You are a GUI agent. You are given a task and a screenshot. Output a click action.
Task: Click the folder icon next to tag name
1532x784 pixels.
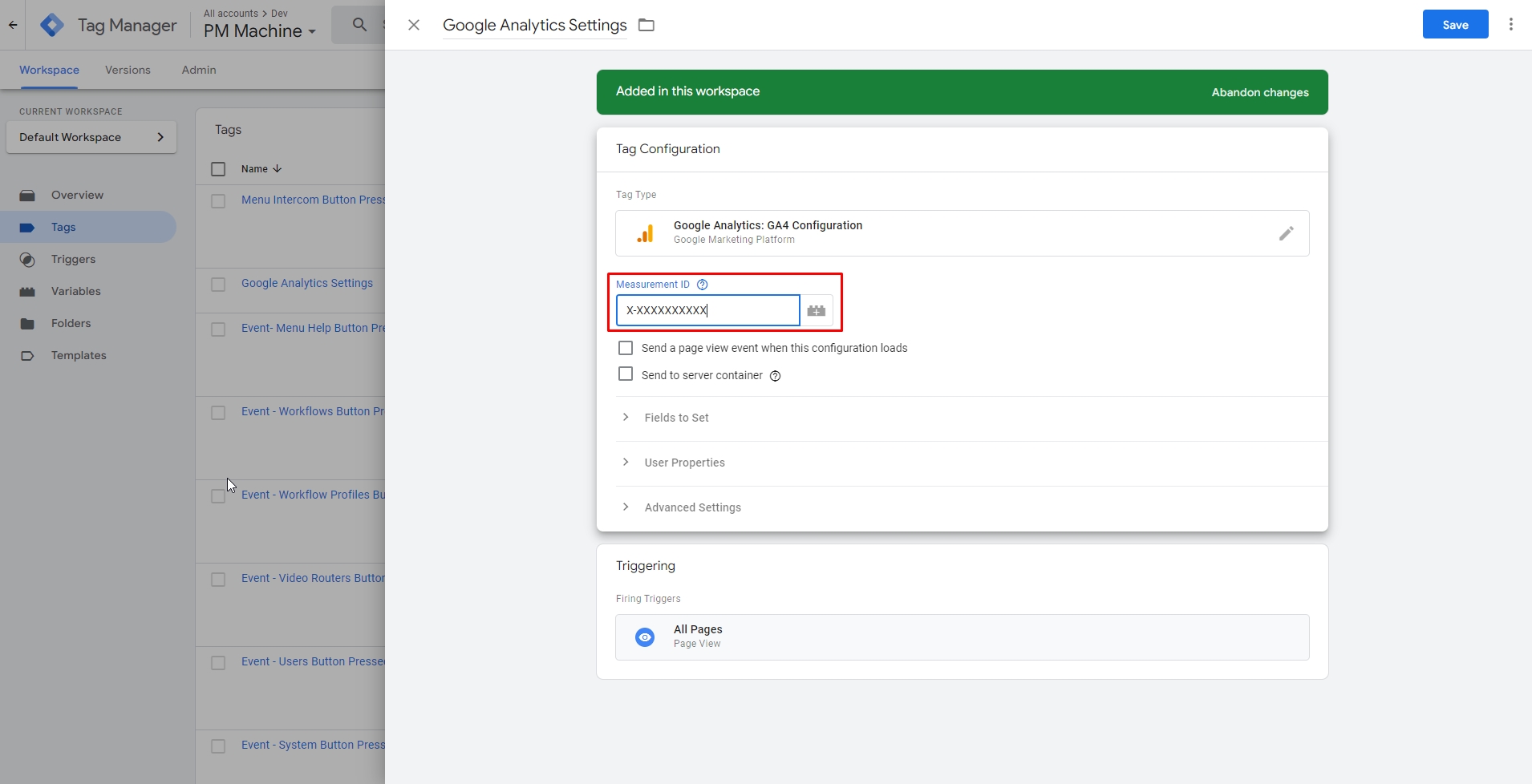[x=646, y=25]
